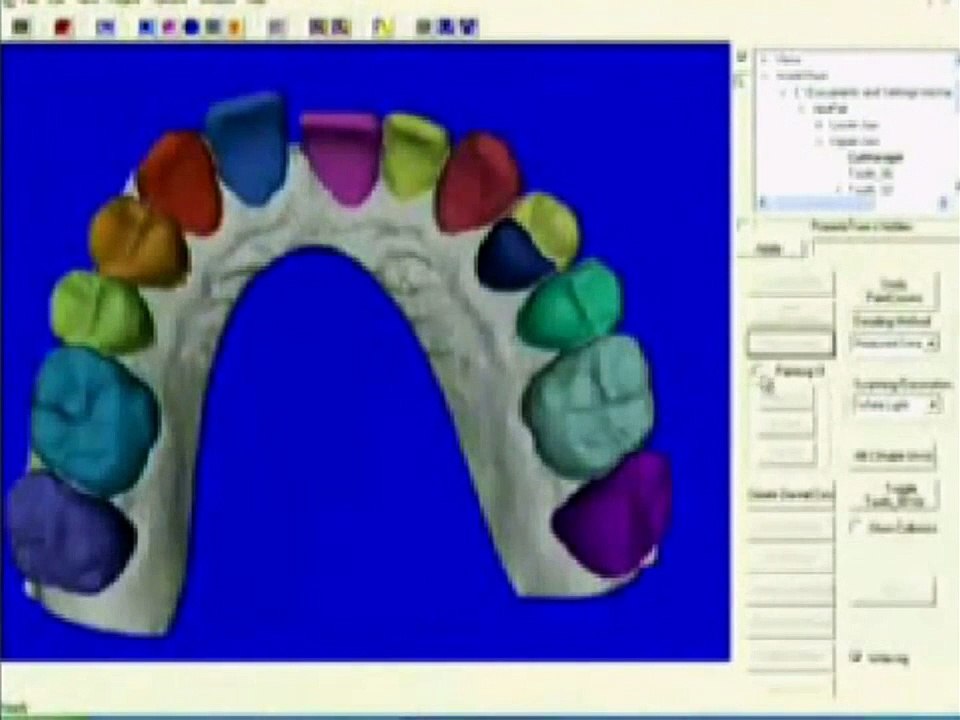This screenshot has height=720, width=960.
Task: Select the indigo back molar at bottom left
Action: pyautogui.click(x=70, y=534)
